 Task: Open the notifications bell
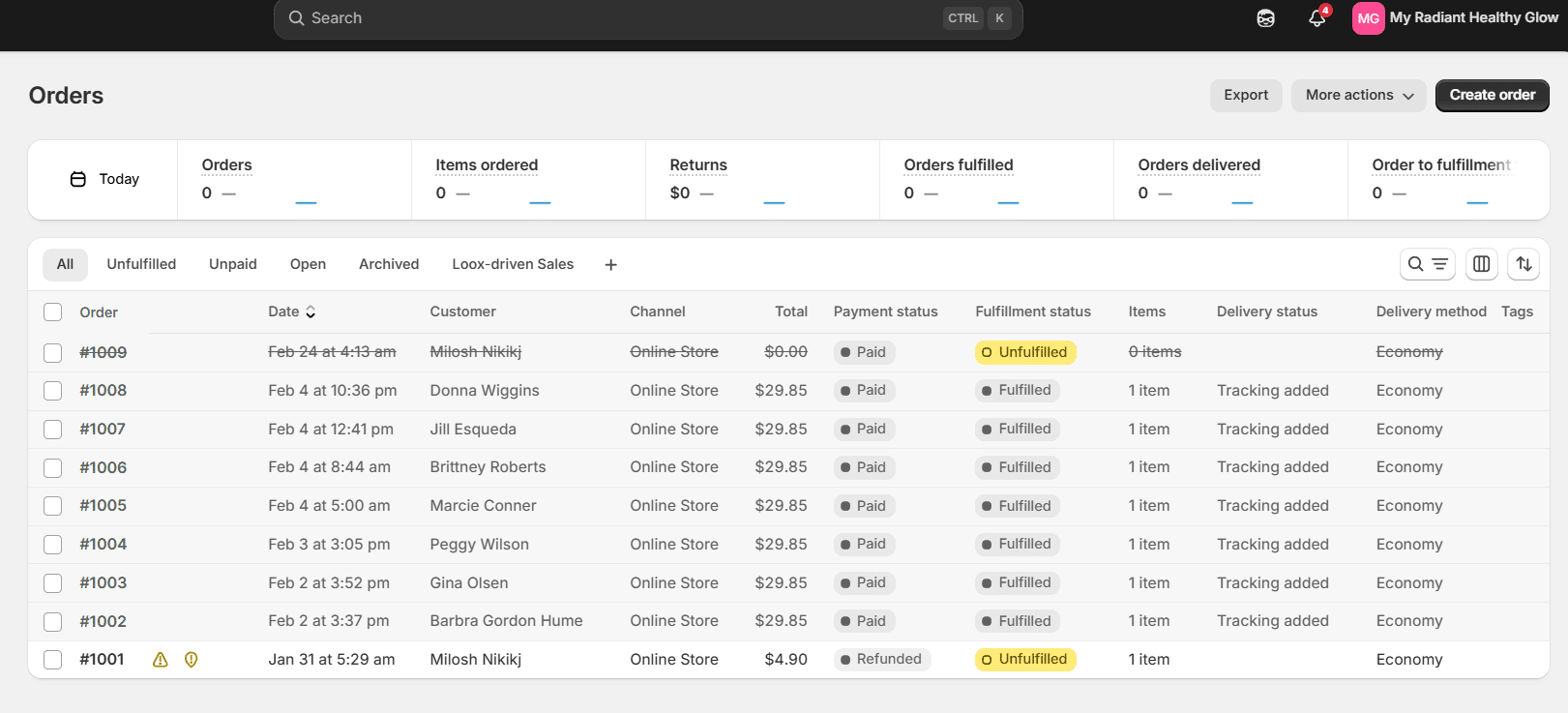[x=1317, y=18]
